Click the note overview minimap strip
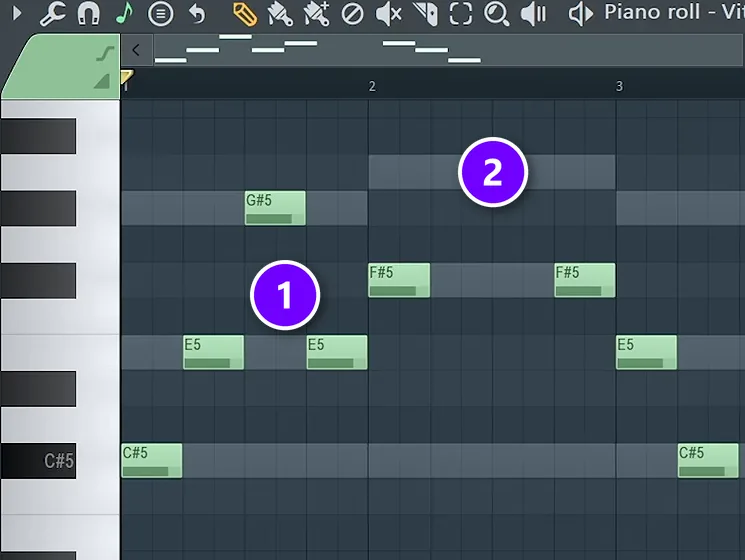 tap(448, 50)
